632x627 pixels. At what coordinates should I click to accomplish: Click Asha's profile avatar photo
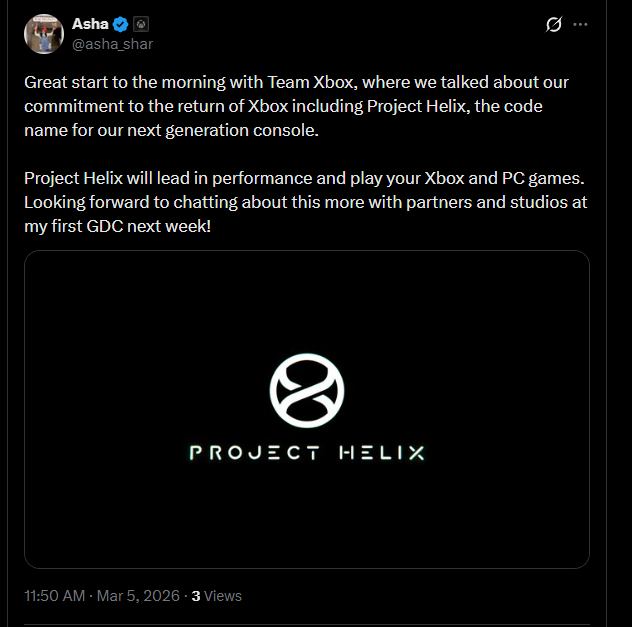coord(44,33)
